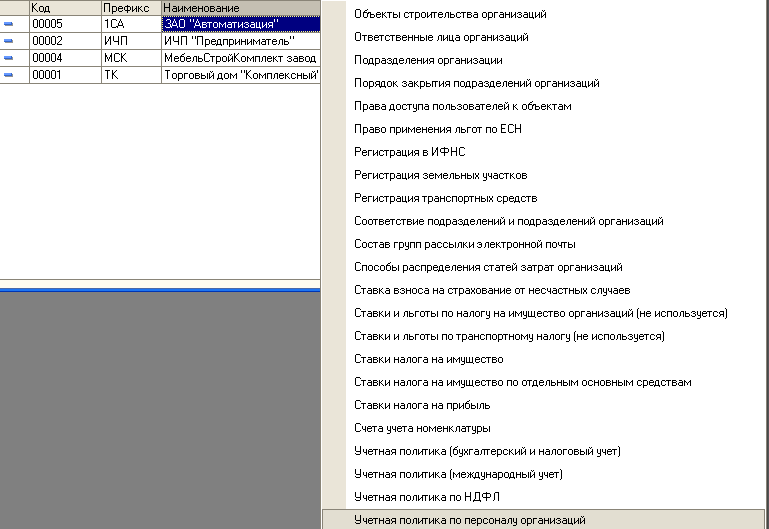
Task: Select Порядок закрытия подразделений организаций
Action: point(477,83)
